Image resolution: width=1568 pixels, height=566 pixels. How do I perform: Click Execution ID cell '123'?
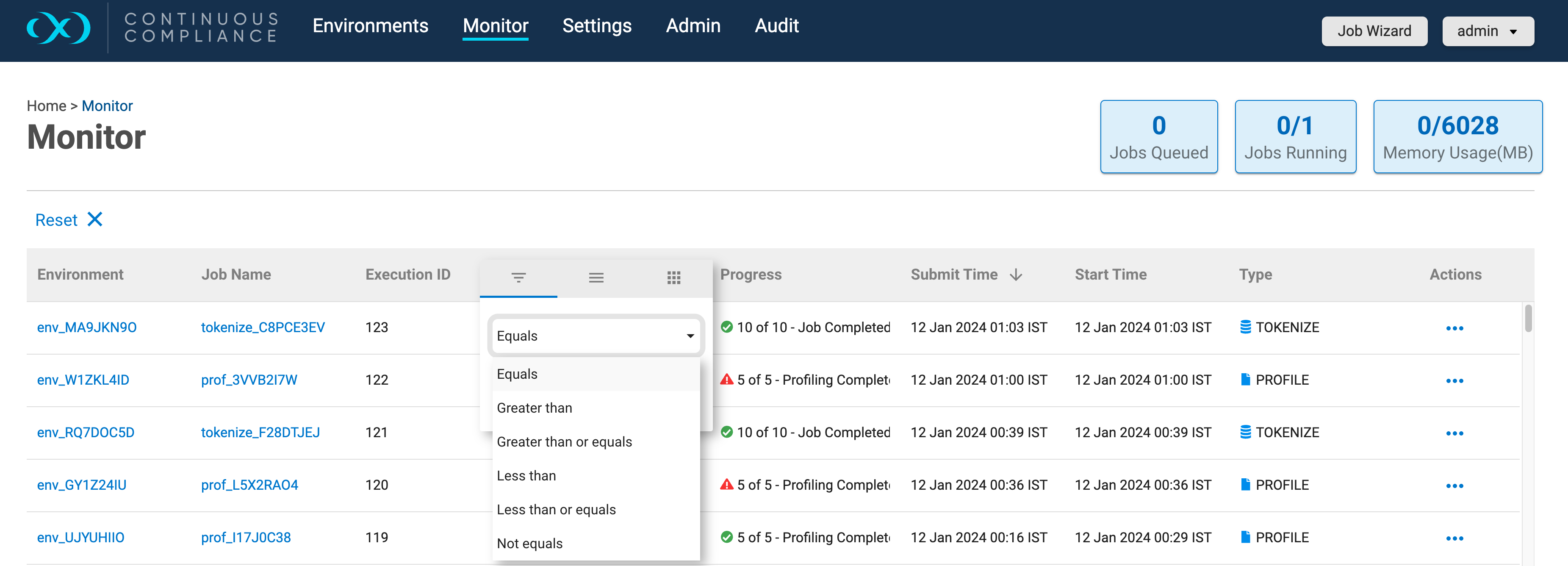coord(377,327)
